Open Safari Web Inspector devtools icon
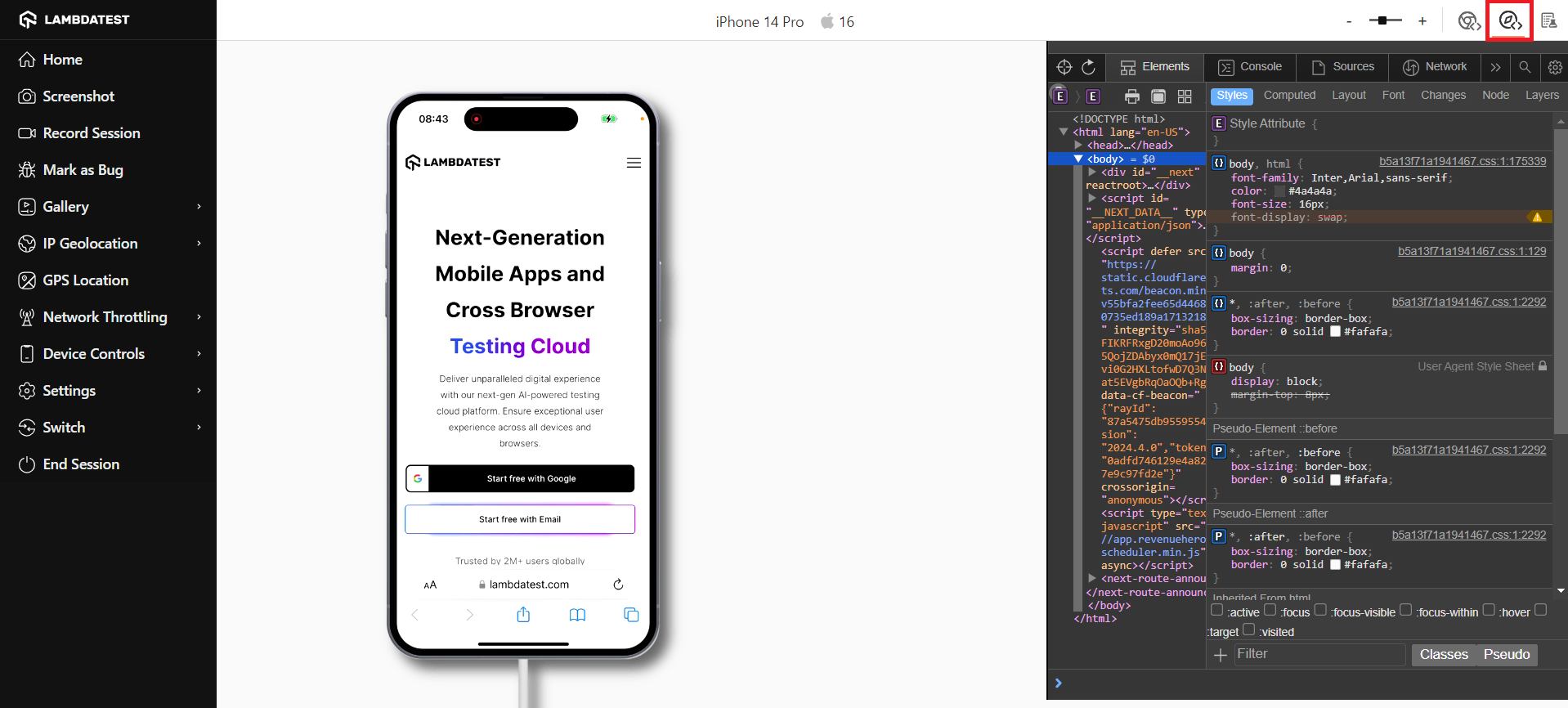Screen dimensions: 1568x708 click(1509, 20)
